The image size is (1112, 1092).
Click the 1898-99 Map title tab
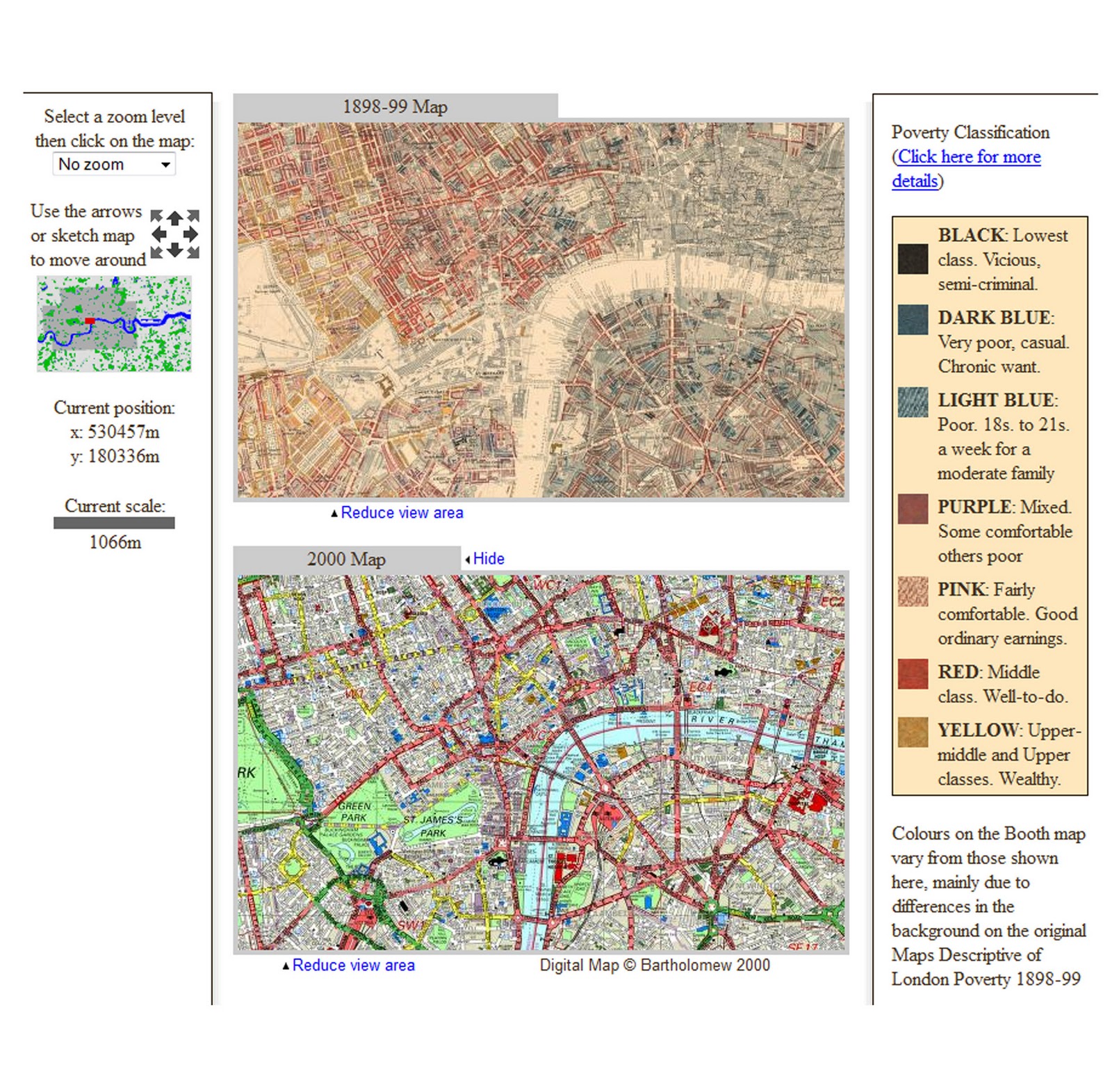tap(393, 106)
